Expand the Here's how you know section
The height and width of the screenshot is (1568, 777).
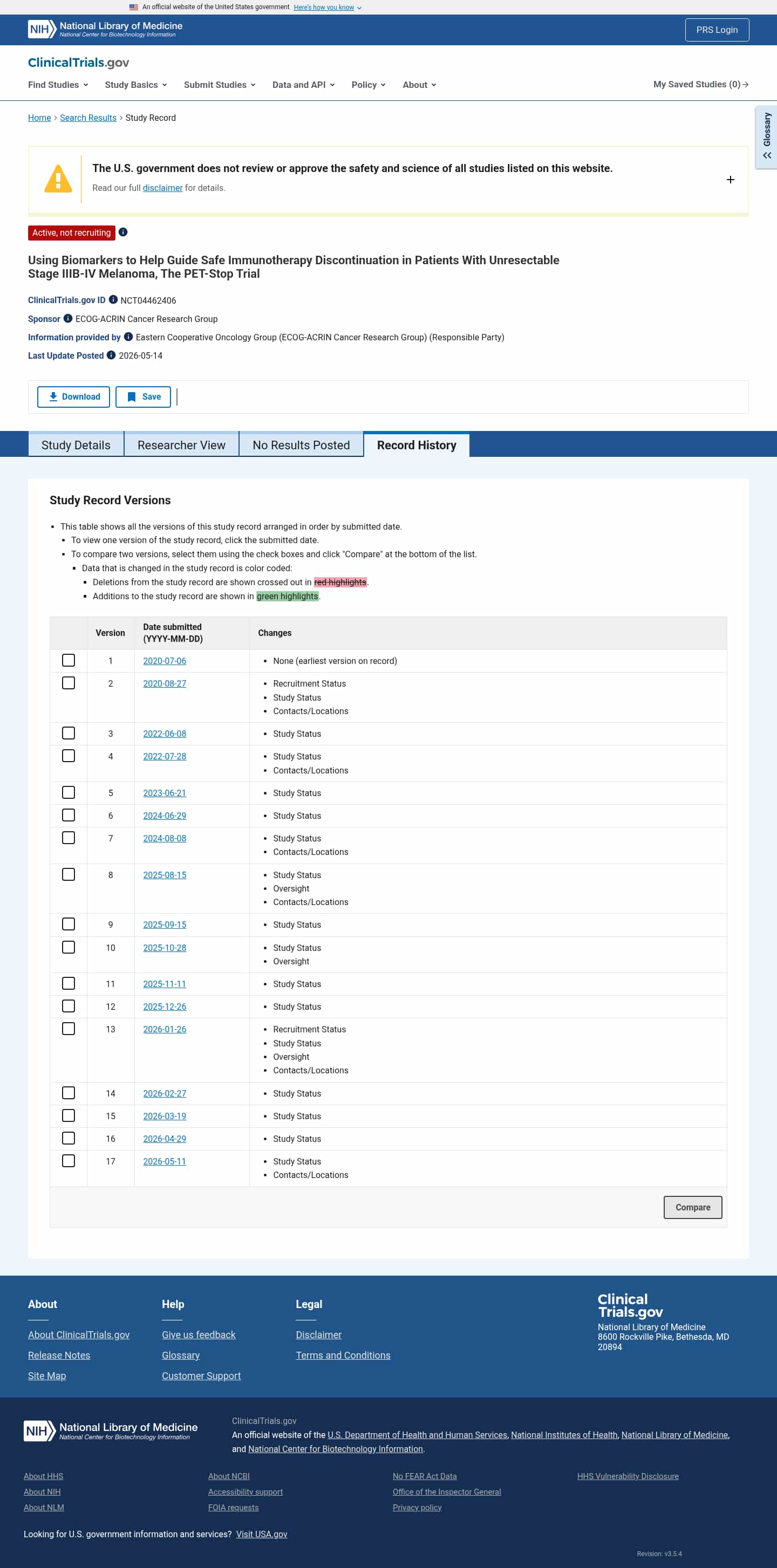point(328,8)
